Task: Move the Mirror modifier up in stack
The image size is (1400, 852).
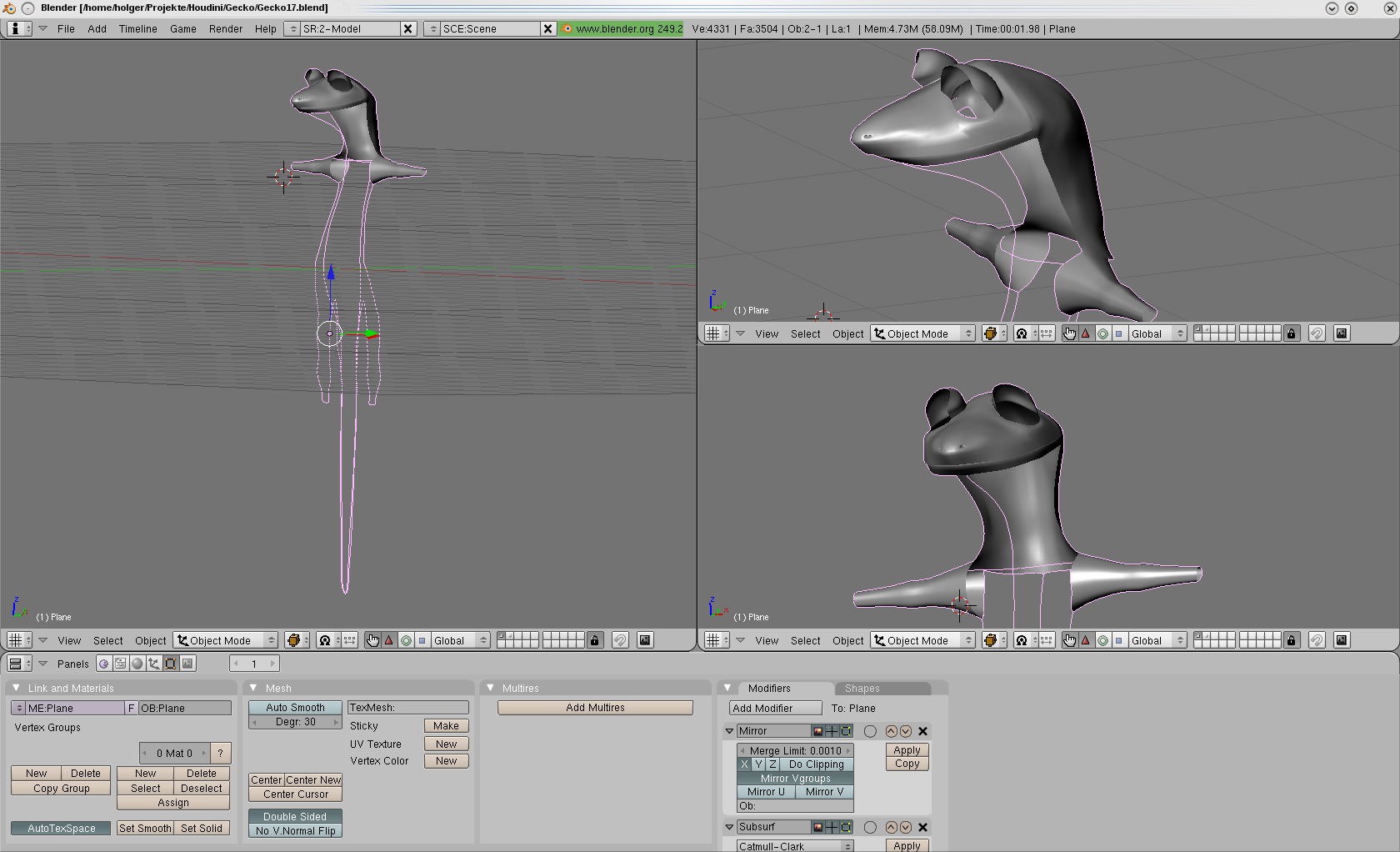Action: pyautogui.click(x=892, y=731)
